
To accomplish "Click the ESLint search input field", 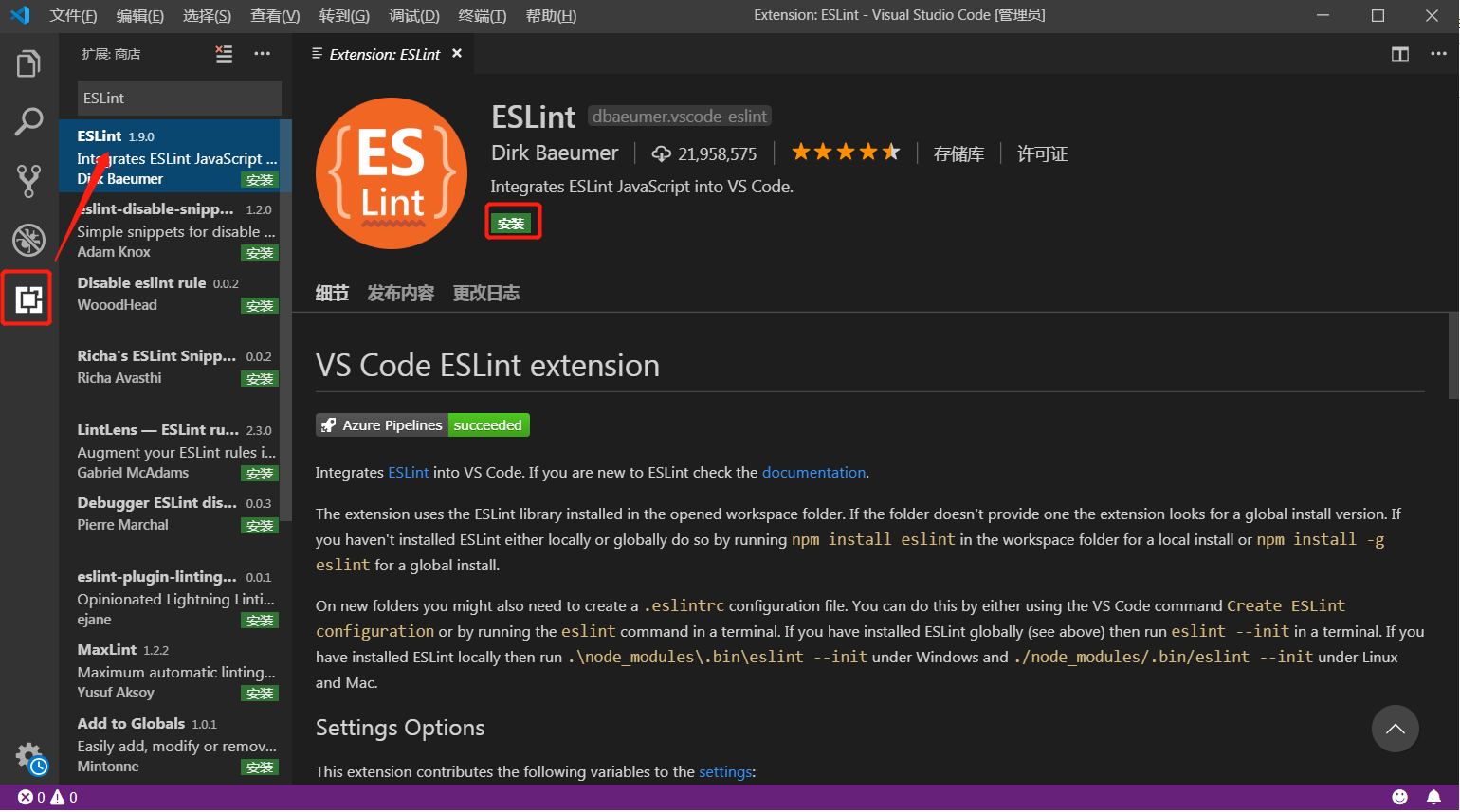I will [x=179, y=98].
